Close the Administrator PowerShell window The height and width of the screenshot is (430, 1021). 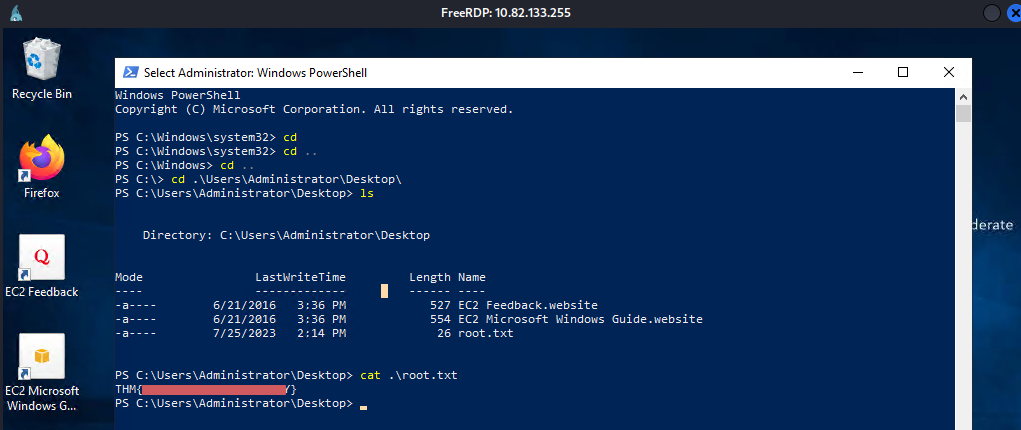948,72
